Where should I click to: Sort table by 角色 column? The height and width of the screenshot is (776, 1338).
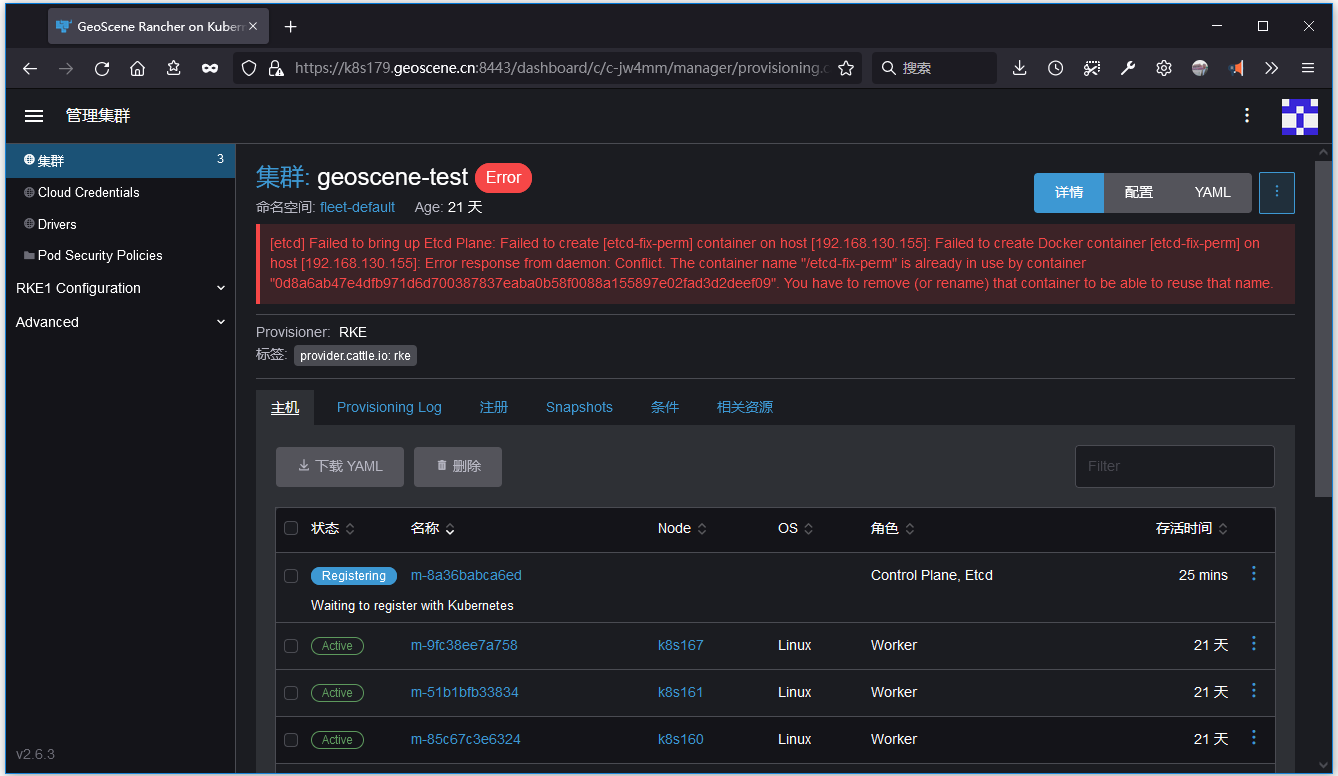[x=893, y=528]
